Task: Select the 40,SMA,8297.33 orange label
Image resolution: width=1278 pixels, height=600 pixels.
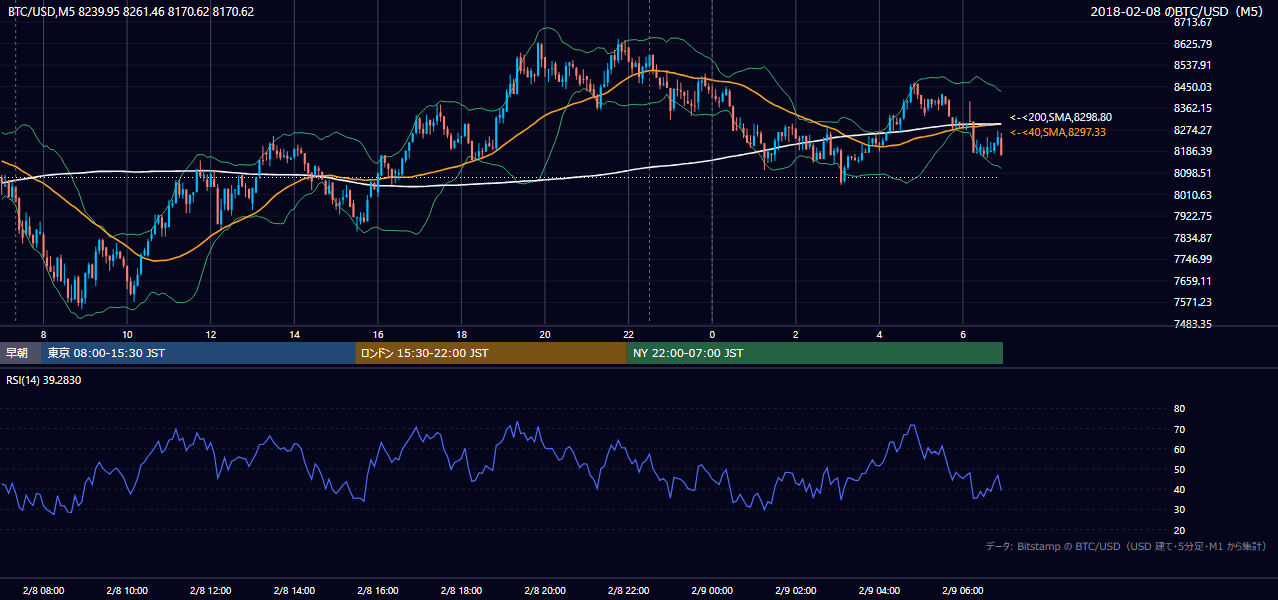Action: (x=1057, y=132)
